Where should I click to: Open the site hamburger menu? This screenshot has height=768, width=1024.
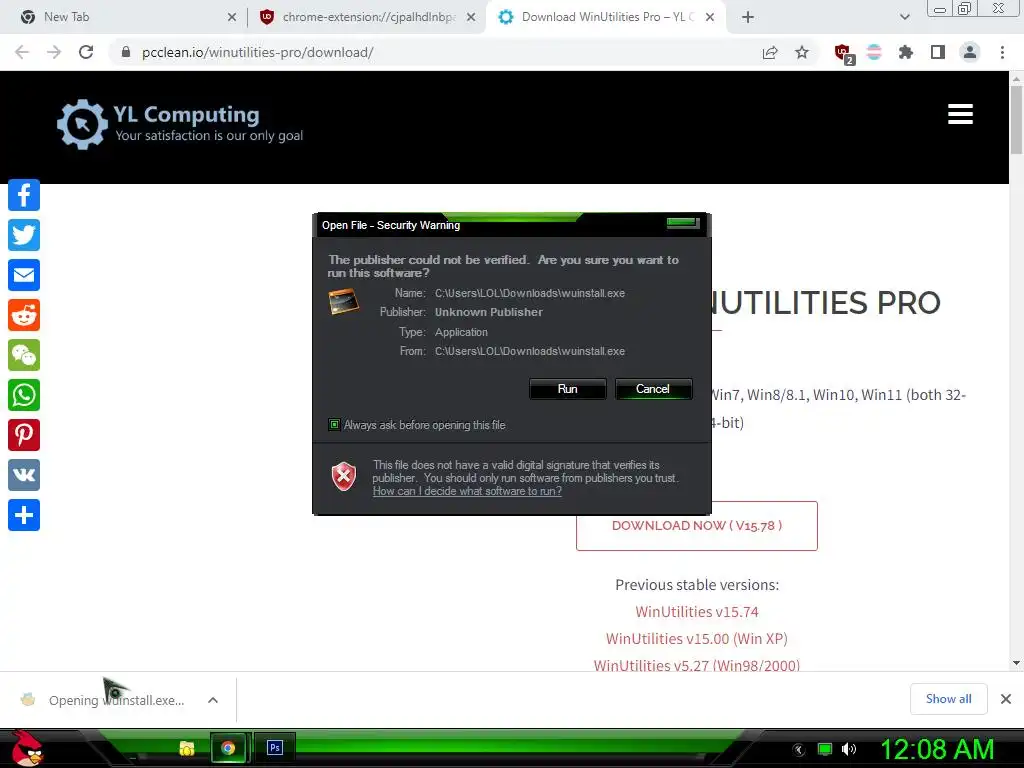pyautogui.click(x=960, y=114)
